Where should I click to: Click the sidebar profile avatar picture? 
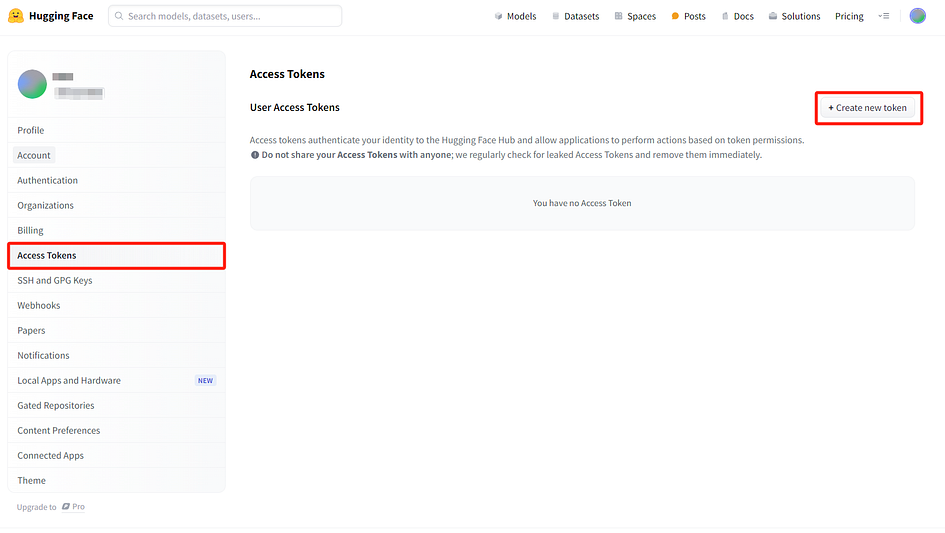[x=32, y=84]
